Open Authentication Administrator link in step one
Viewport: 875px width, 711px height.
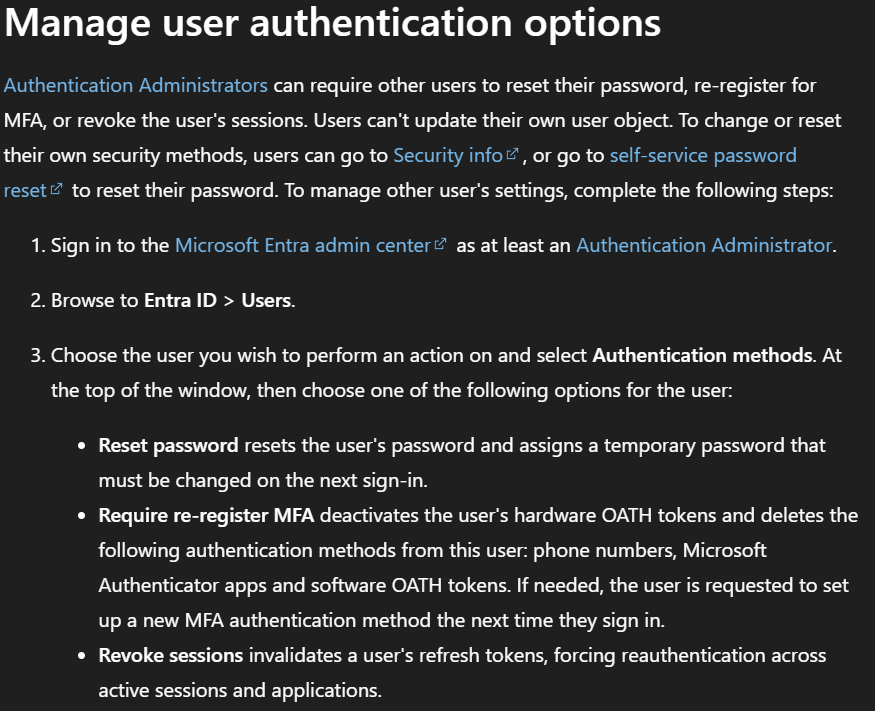tap(704, 246)
